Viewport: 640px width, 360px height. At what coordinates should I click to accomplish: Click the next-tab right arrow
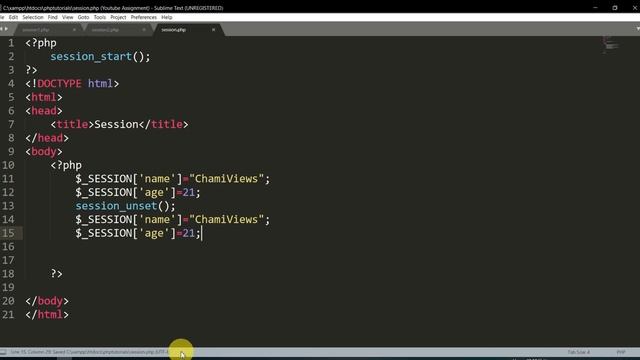point(6,29)
